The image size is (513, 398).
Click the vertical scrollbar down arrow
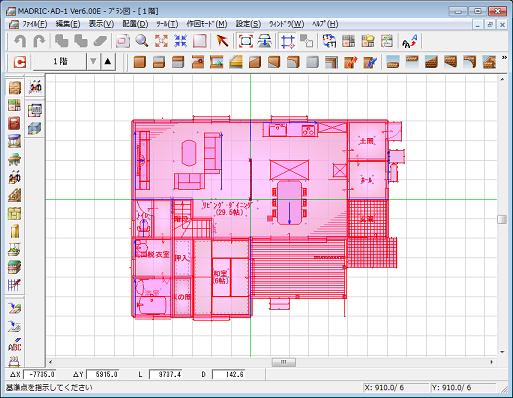[502, 352]
